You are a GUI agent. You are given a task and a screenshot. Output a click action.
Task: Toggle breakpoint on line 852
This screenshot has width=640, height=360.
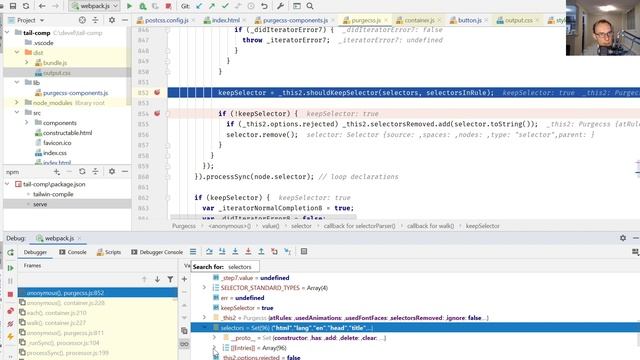[157, 93]
